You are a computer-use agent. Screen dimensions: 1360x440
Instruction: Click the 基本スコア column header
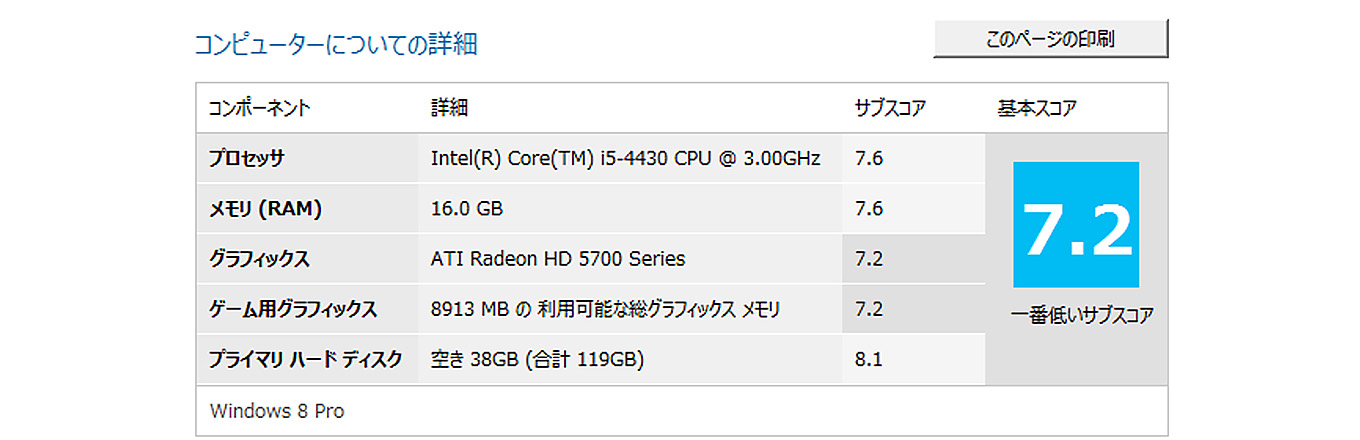tap(1037, 108)
